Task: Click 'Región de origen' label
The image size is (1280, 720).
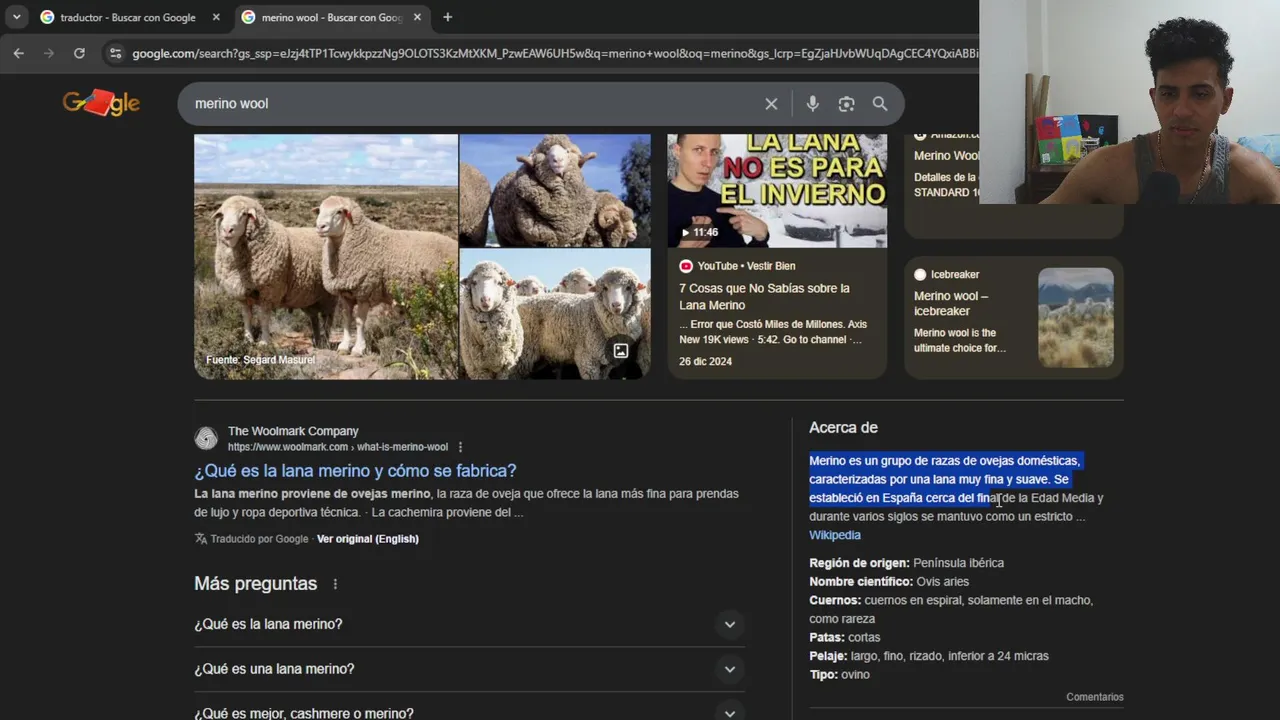Action: (x=859, y=563)
